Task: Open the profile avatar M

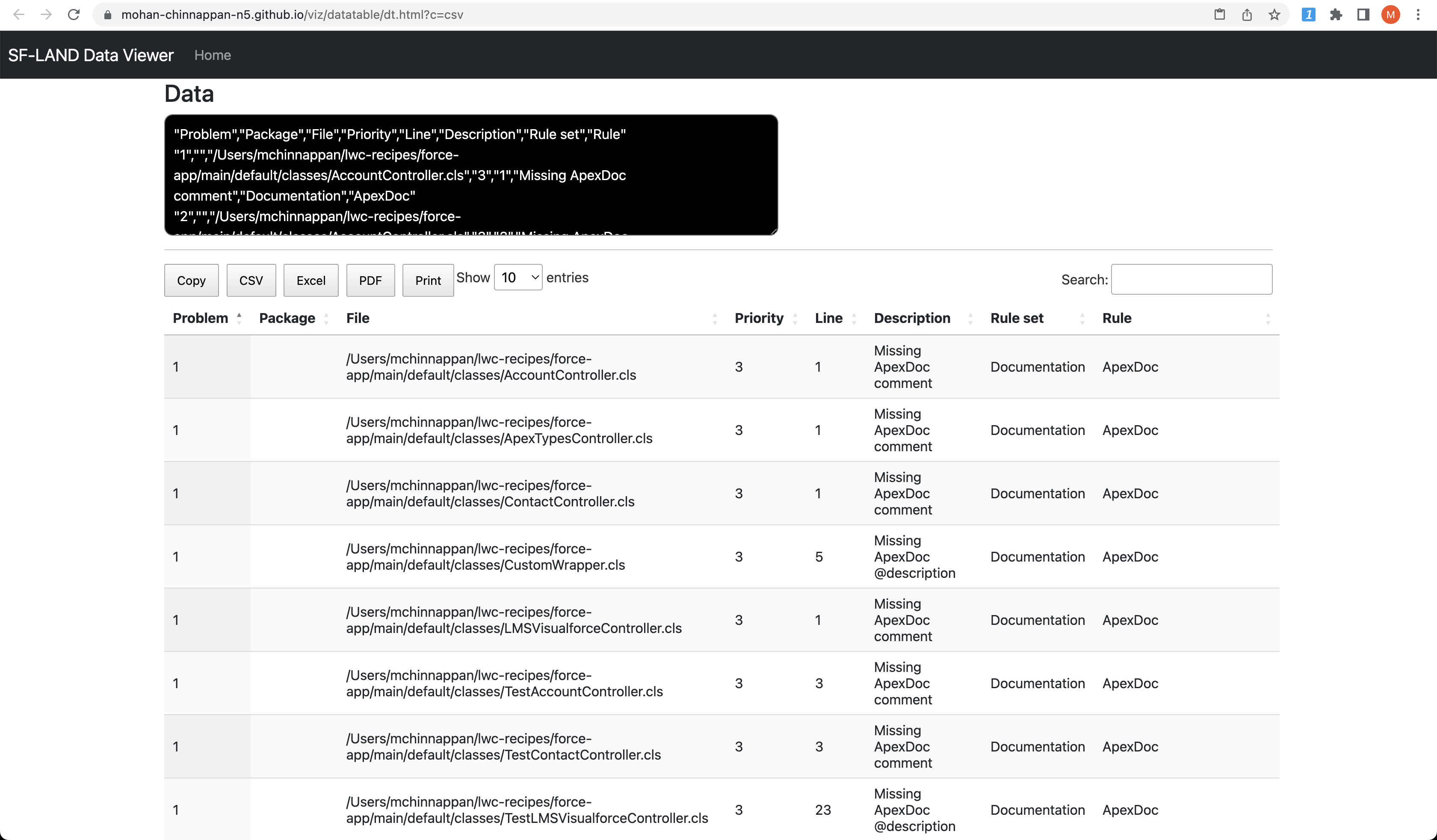Action: coord(1391,15)
